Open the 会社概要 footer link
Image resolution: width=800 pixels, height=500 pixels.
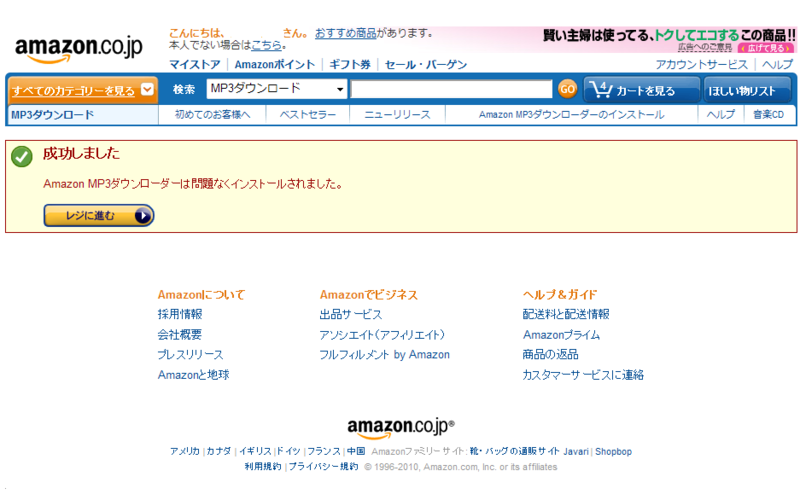(180, 335)
